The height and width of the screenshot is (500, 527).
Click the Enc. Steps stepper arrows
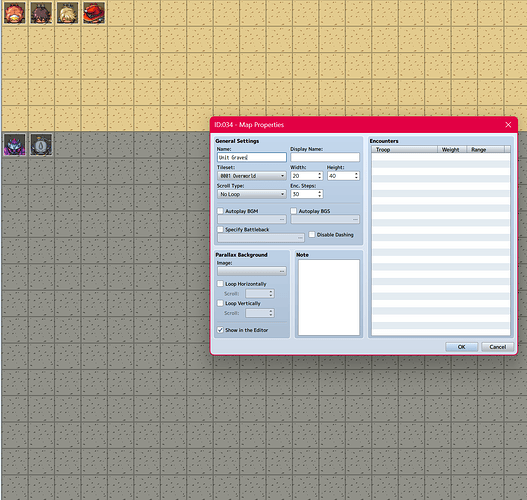tap(320, 194)
